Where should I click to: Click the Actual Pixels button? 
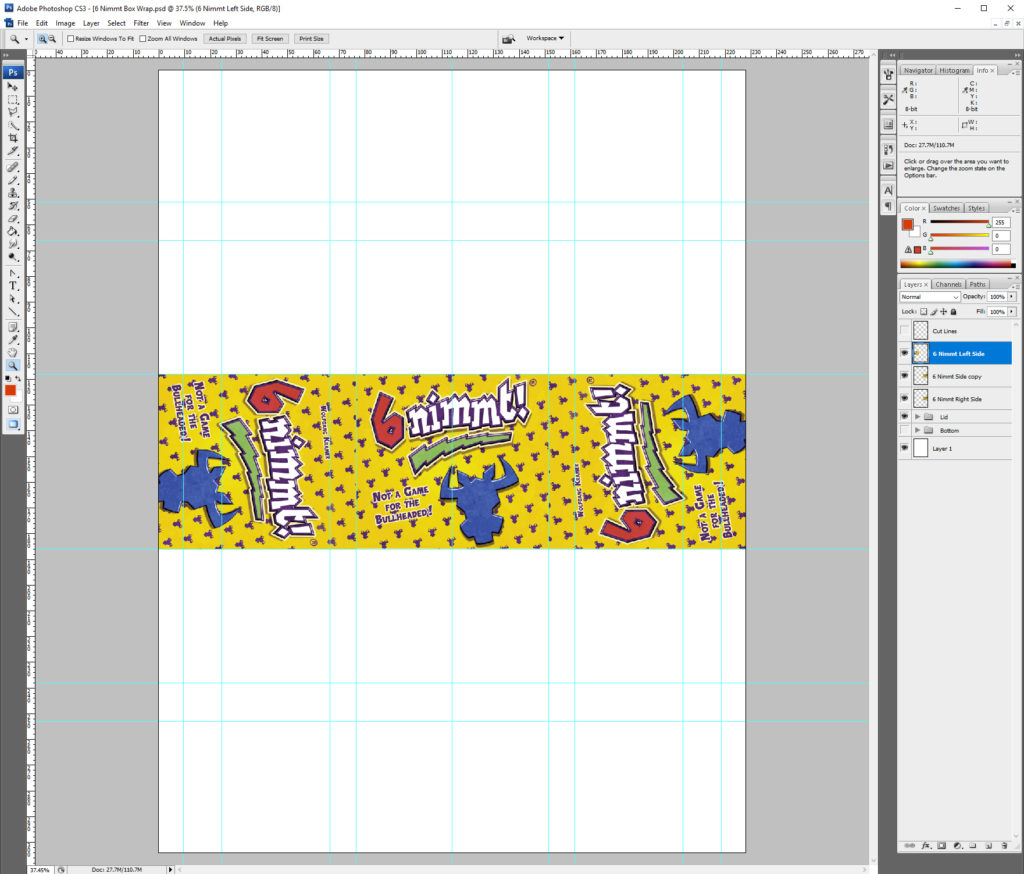point(224,38)
